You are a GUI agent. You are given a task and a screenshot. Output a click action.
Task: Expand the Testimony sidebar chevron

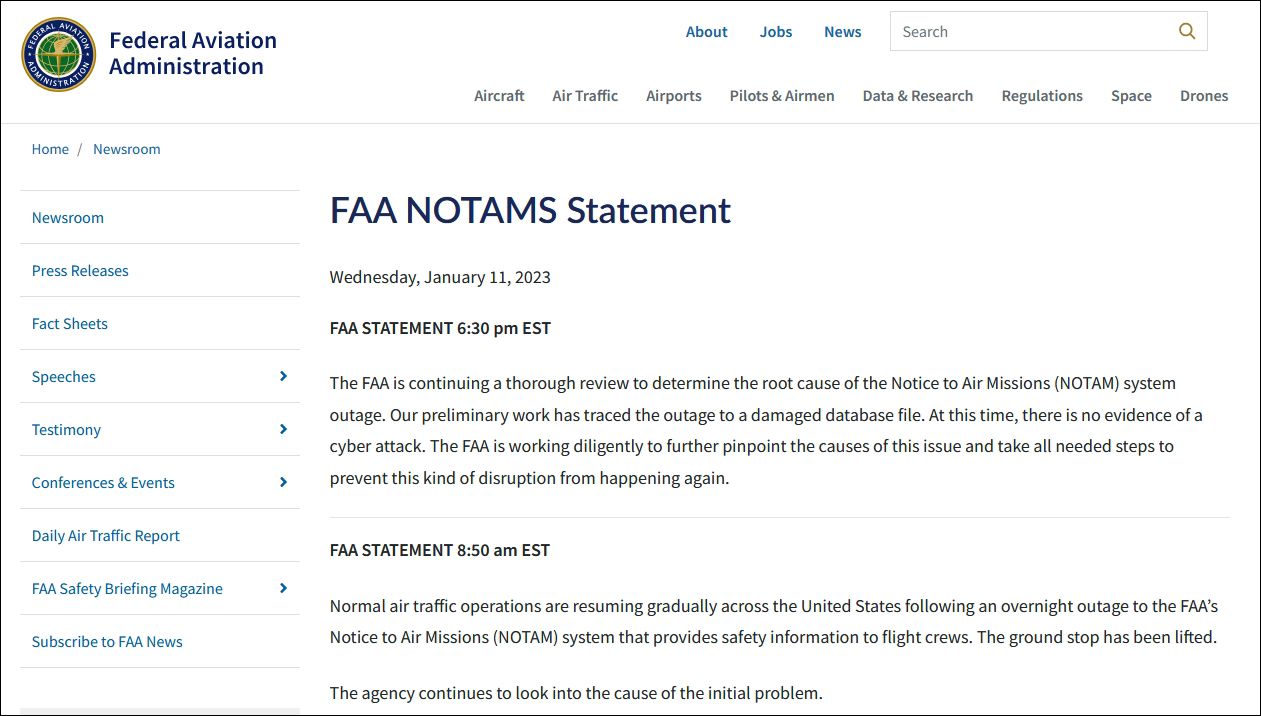coord(283,429)
